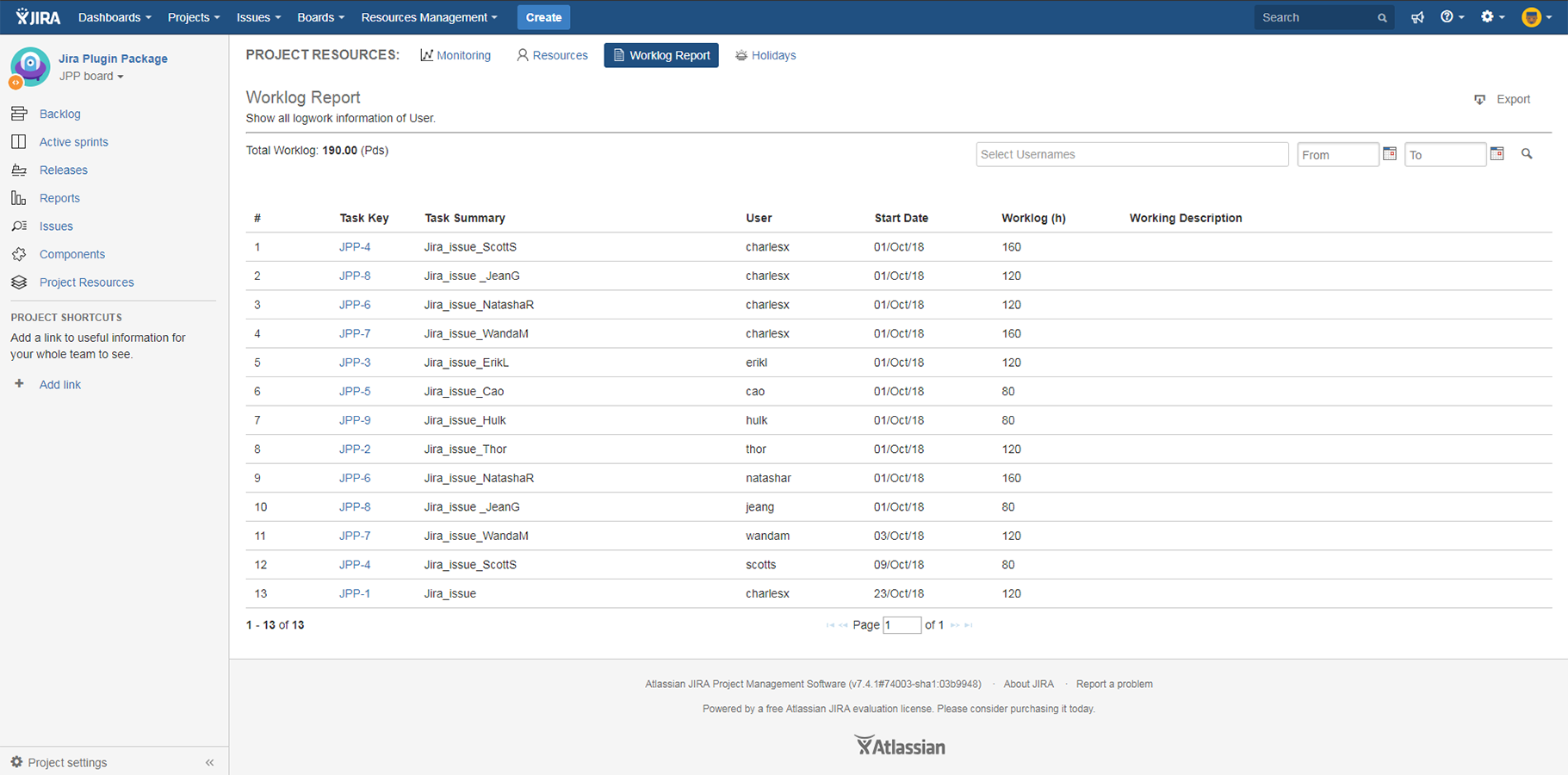Click the Backlog sidebar icon

click(19, 114)
